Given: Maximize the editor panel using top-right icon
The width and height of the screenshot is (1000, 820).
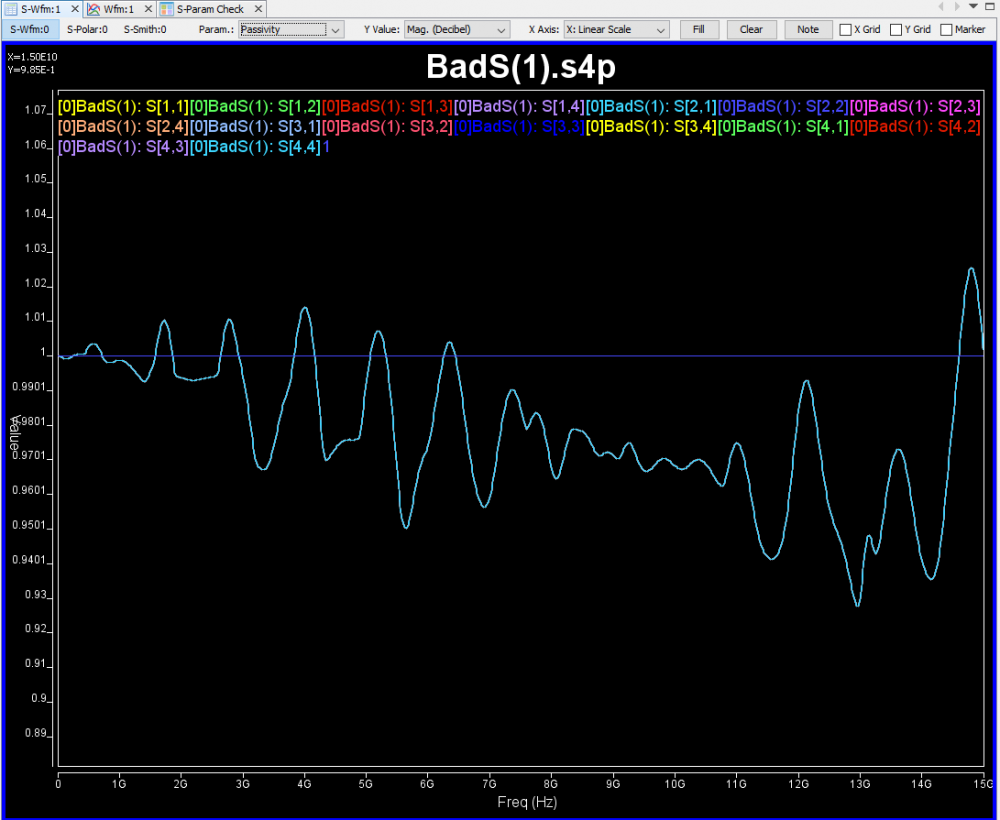Looking at the screenshot, I should (989, 7).
